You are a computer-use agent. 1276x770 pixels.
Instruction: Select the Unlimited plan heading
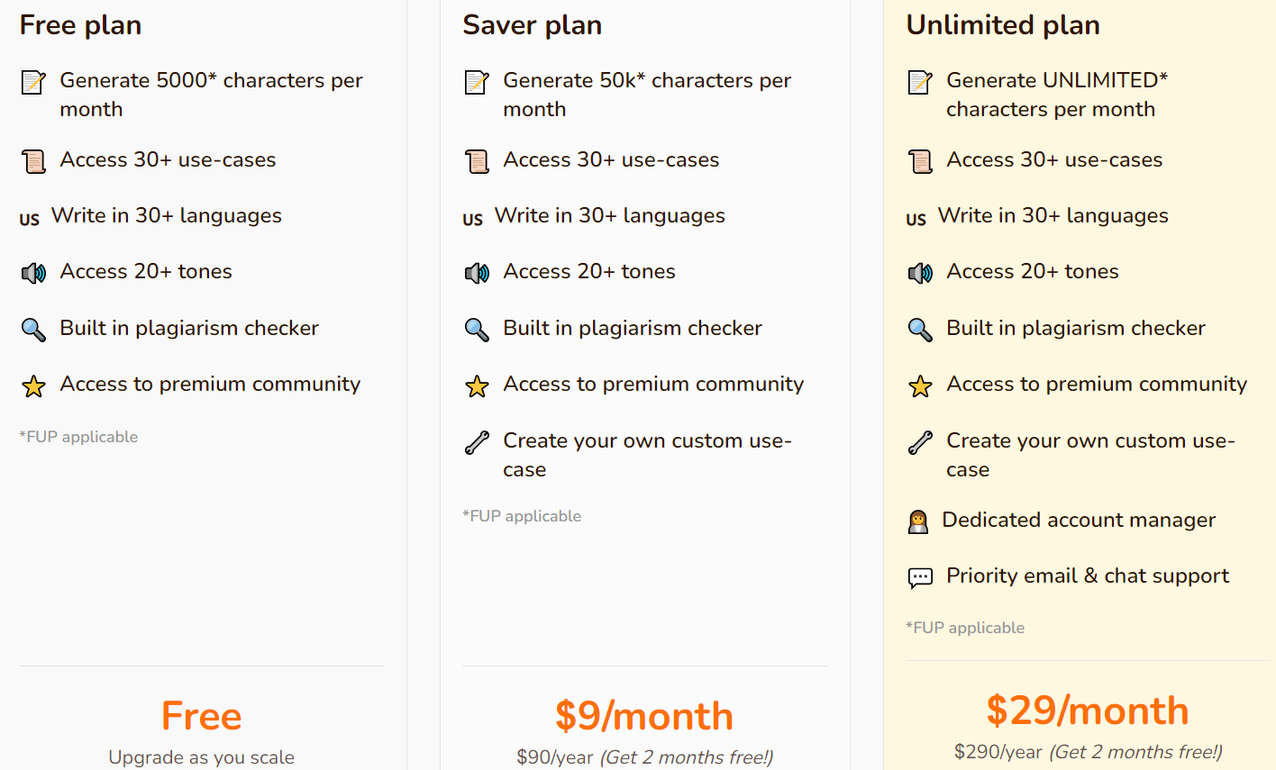tap(1003, 25)
